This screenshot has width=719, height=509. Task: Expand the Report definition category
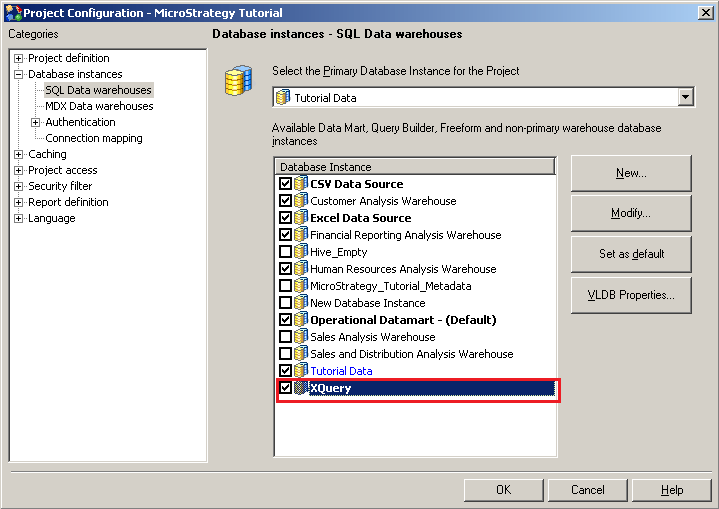tap(18, 202)
